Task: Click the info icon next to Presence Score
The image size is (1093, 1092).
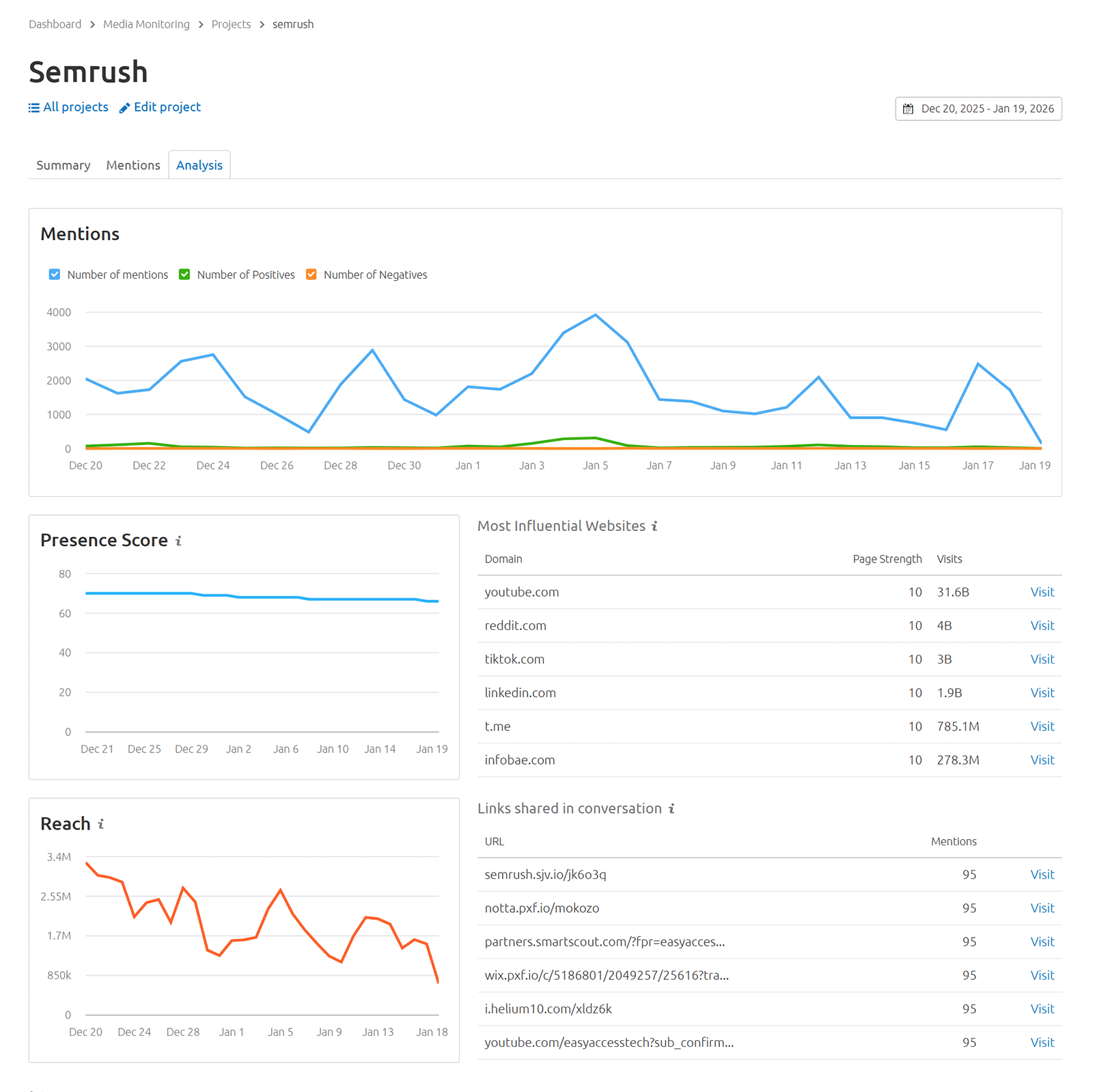Action: (x=179, y=541)
